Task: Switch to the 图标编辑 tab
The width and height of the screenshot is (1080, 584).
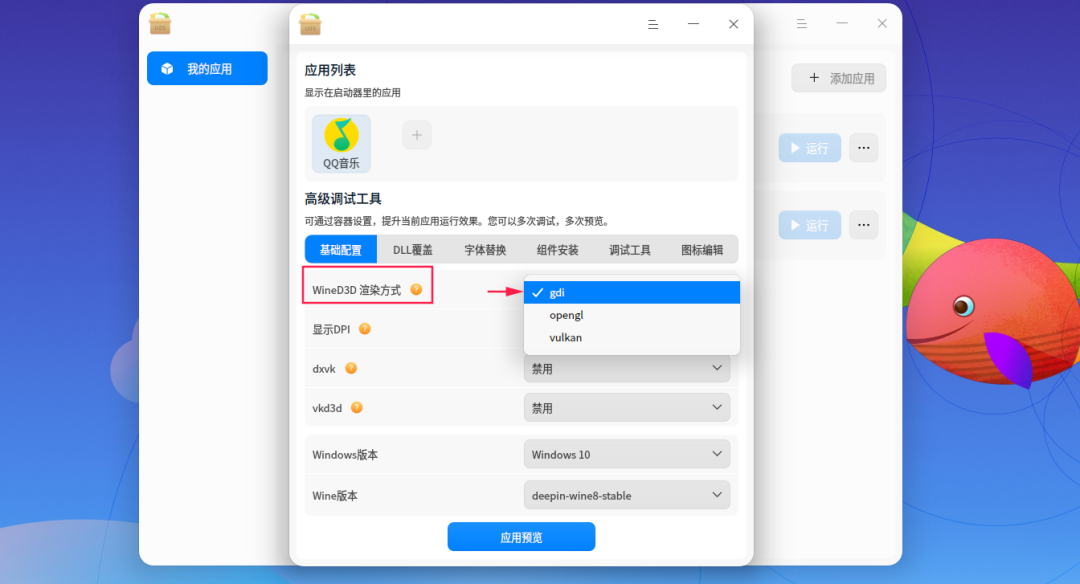Action: pos(702,249)
